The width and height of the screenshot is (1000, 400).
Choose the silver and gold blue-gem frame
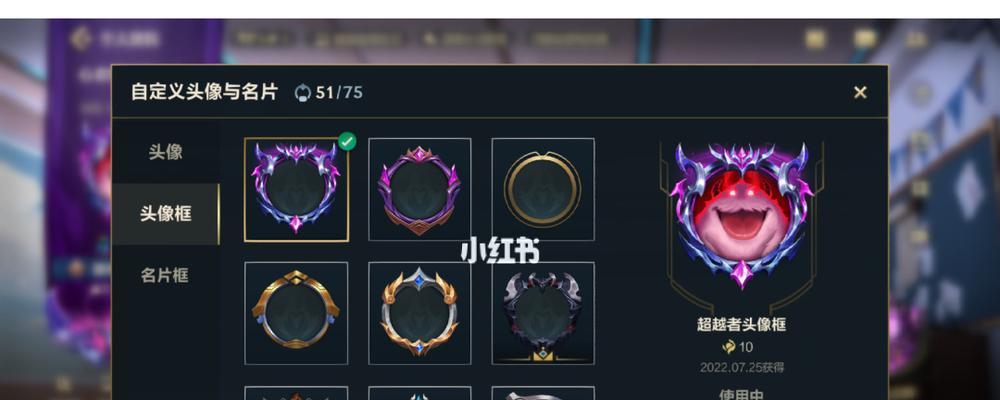pos(420,313)
